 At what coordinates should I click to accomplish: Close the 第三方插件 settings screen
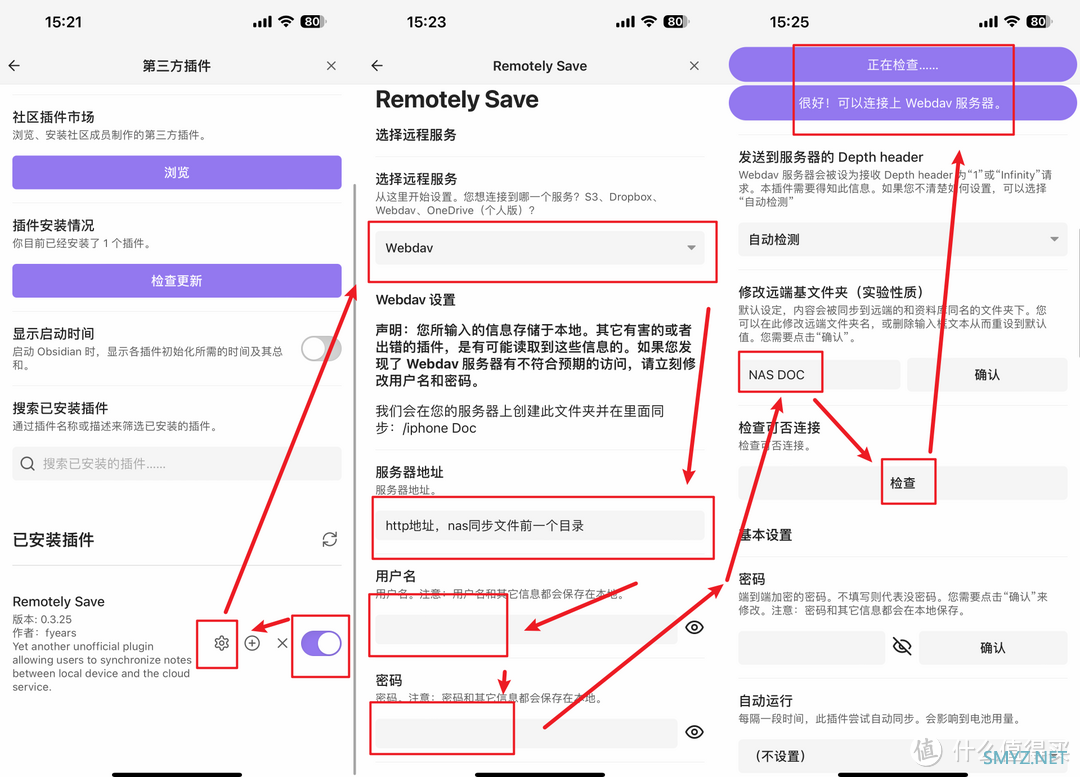click(331, 65)
